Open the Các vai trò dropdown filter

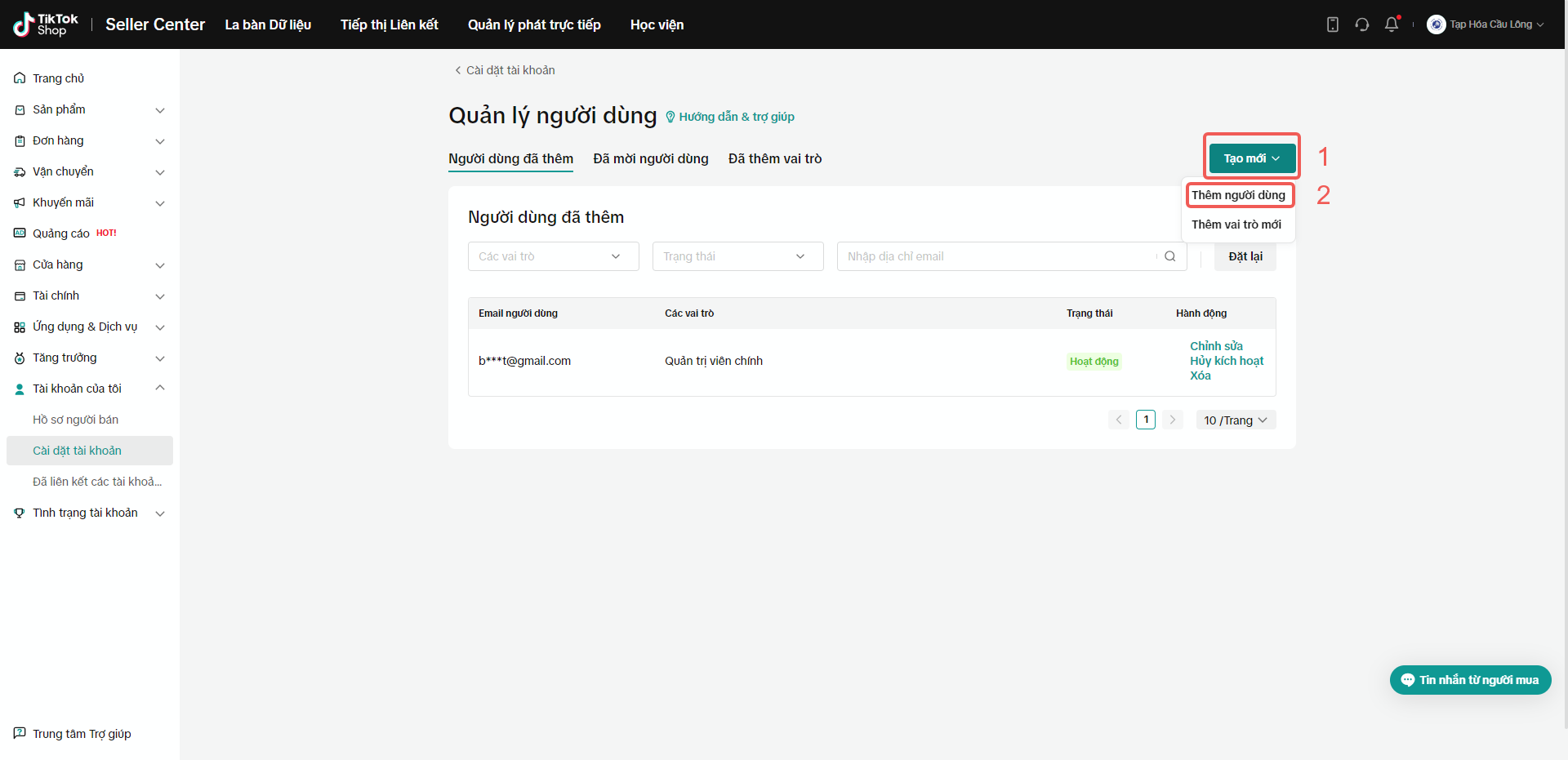pyautogui.click(x=553, y=256)
